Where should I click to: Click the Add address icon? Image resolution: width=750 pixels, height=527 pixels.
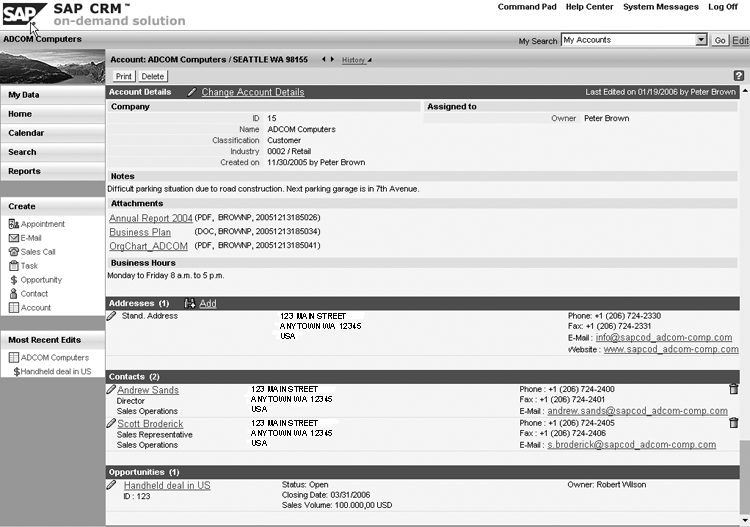190,303
